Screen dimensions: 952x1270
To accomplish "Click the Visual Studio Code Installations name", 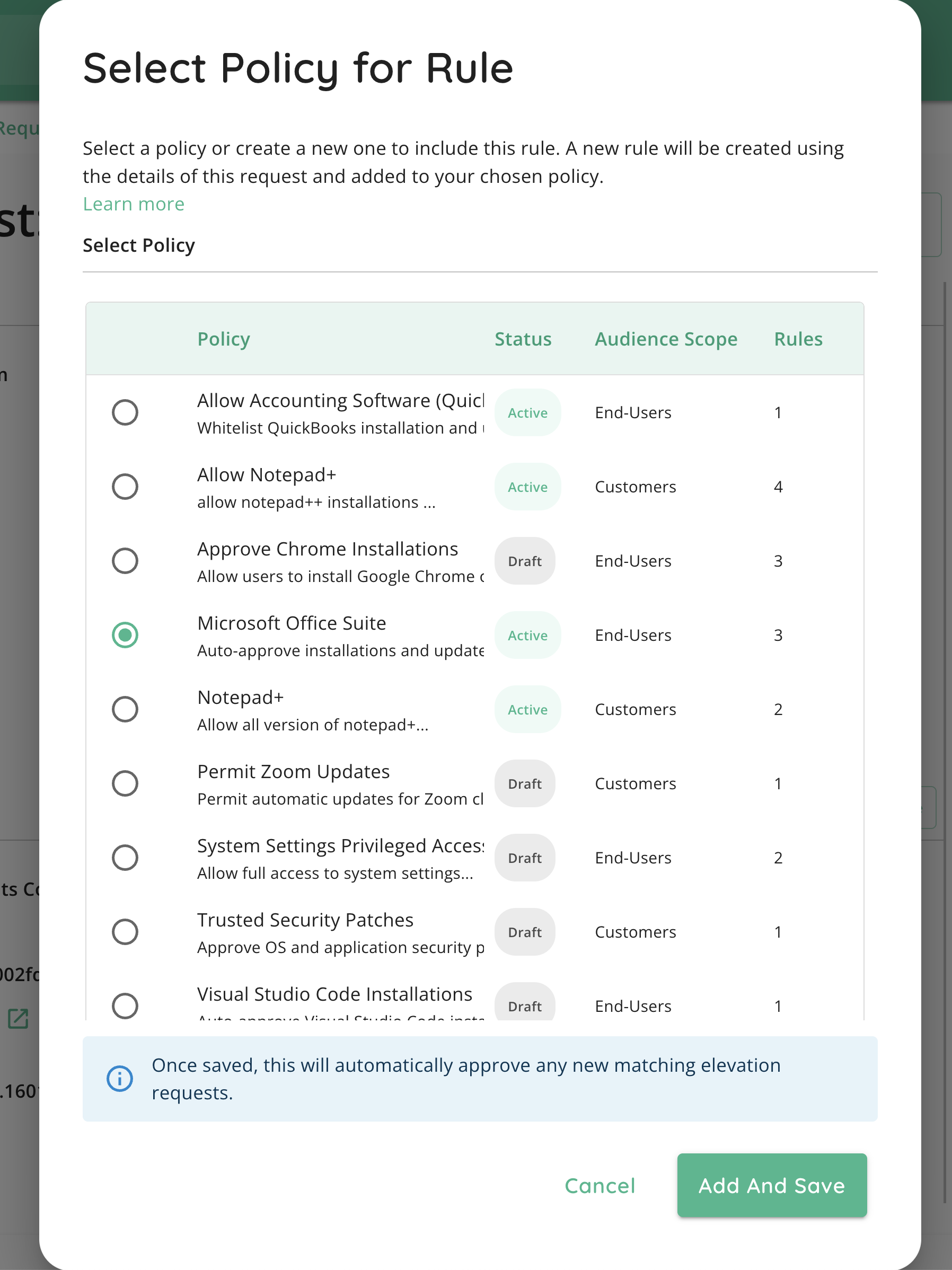I will click(335, 994).
